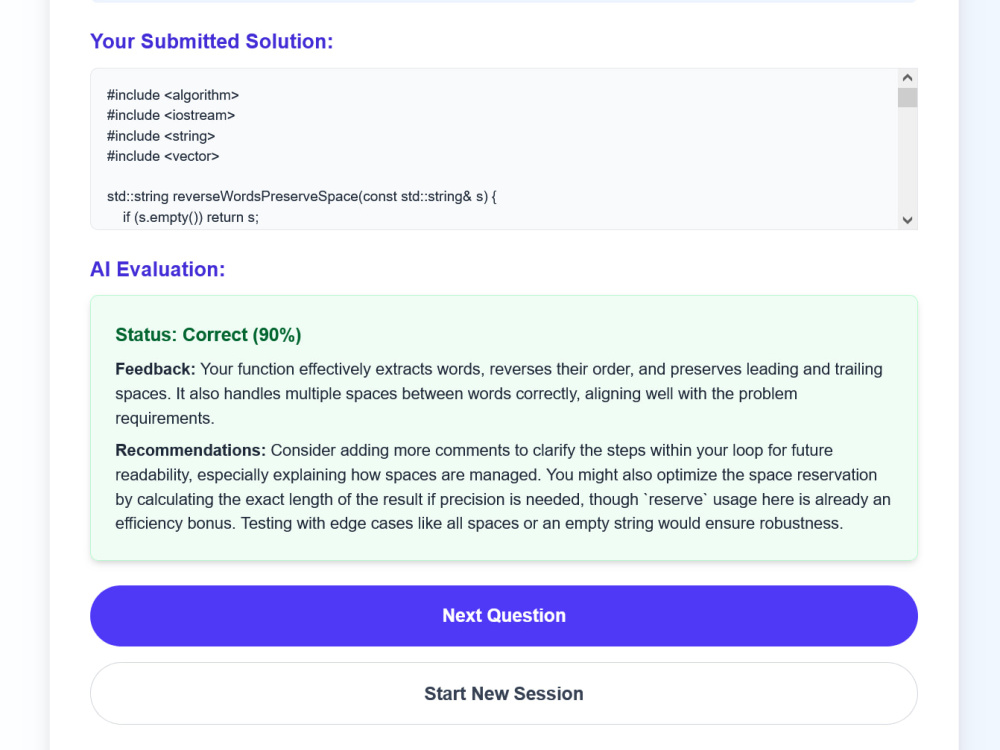1000x750 pixels.
Task: Select the '#include <vector>' line
Action: tap(163, 156)
